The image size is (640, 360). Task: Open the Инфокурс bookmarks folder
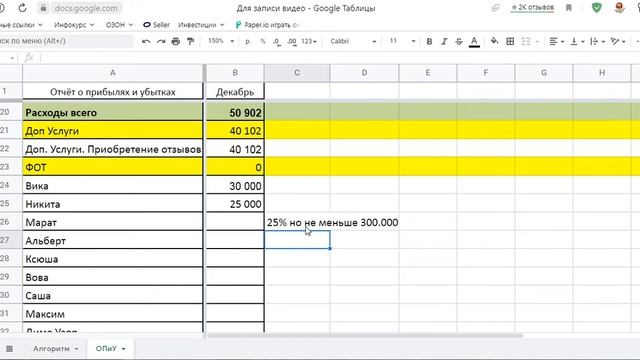(x=74, y=25)
